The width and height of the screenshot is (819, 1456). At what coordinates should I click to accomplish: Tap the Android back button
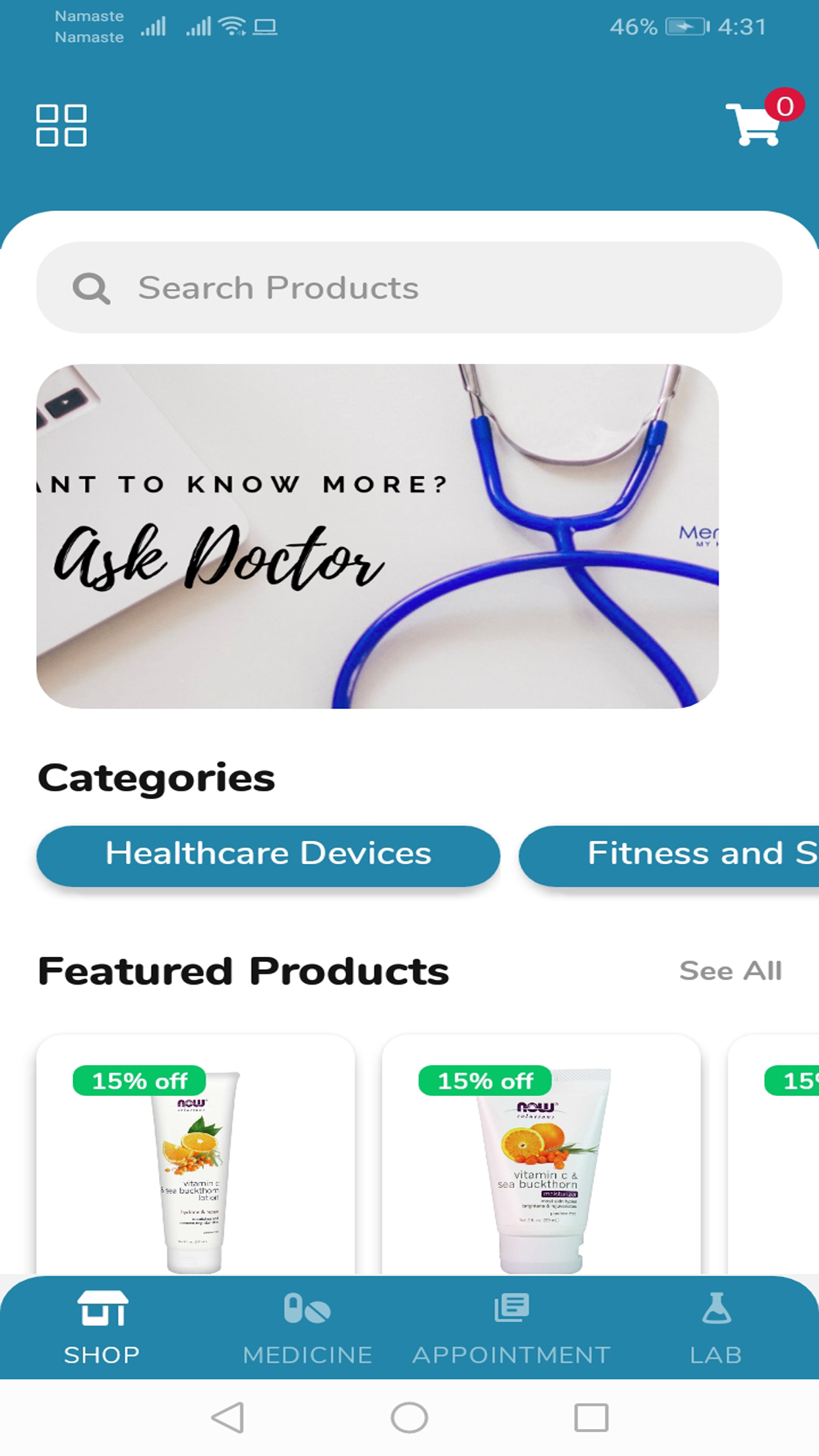pos(228,1417)
